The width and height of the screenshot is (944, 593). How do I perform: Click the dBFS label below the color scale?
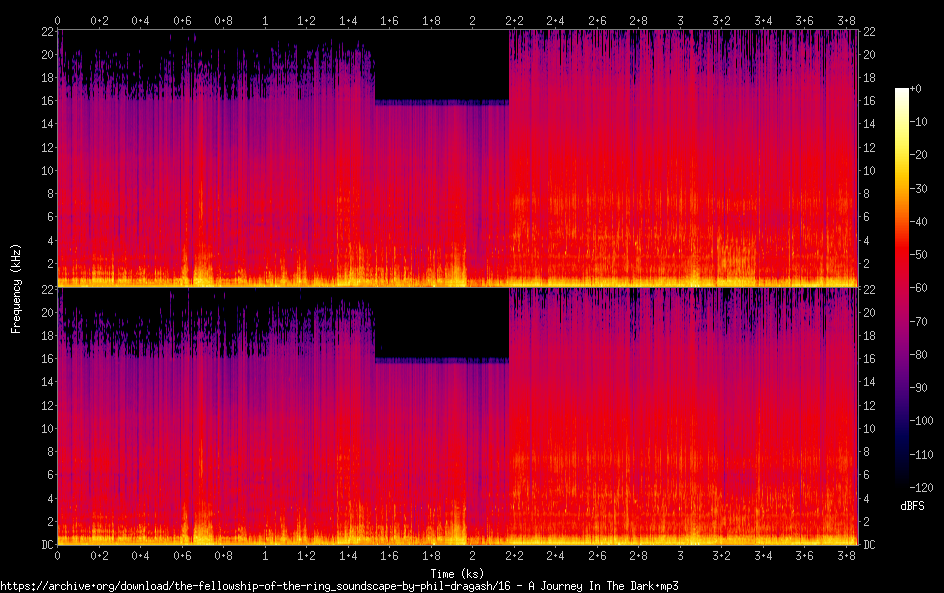point(912,507)
